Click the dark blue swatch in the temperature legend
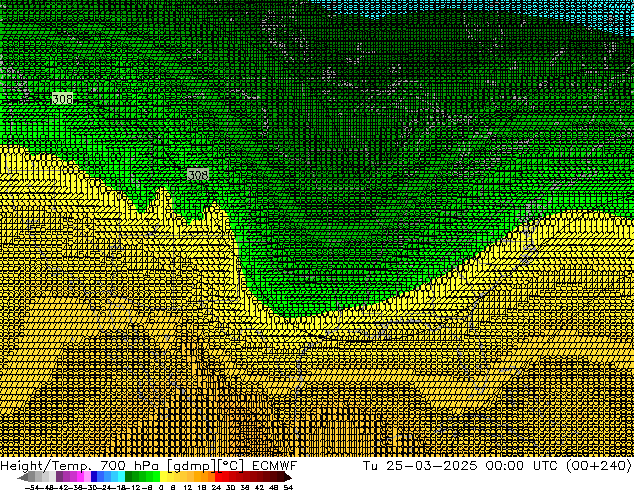Viewport: 634px width, 490px height. (x=94, y=476)
